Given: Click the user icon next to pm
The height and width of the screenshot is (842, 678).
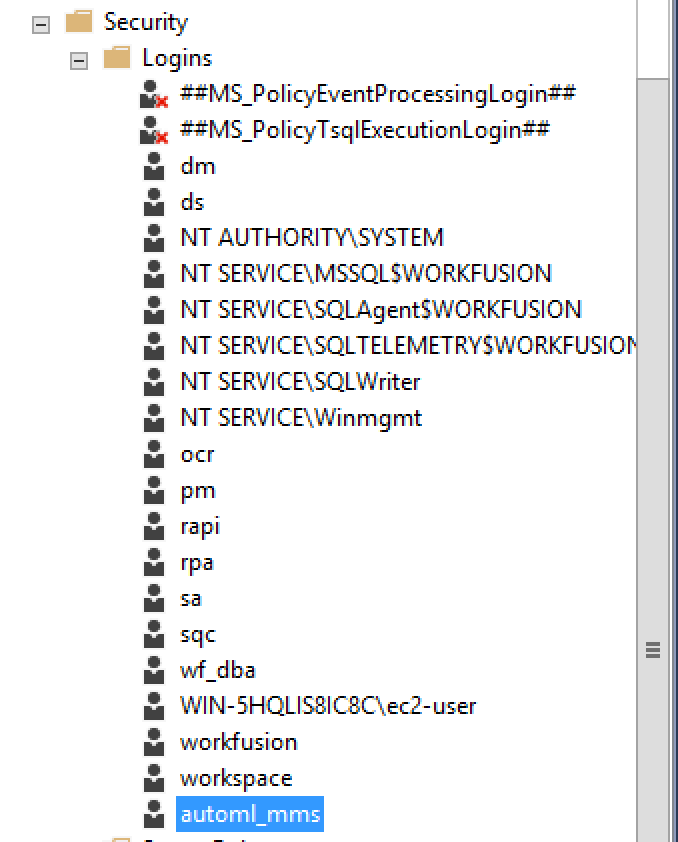Looking at the screenshot, I should point(154,490).
